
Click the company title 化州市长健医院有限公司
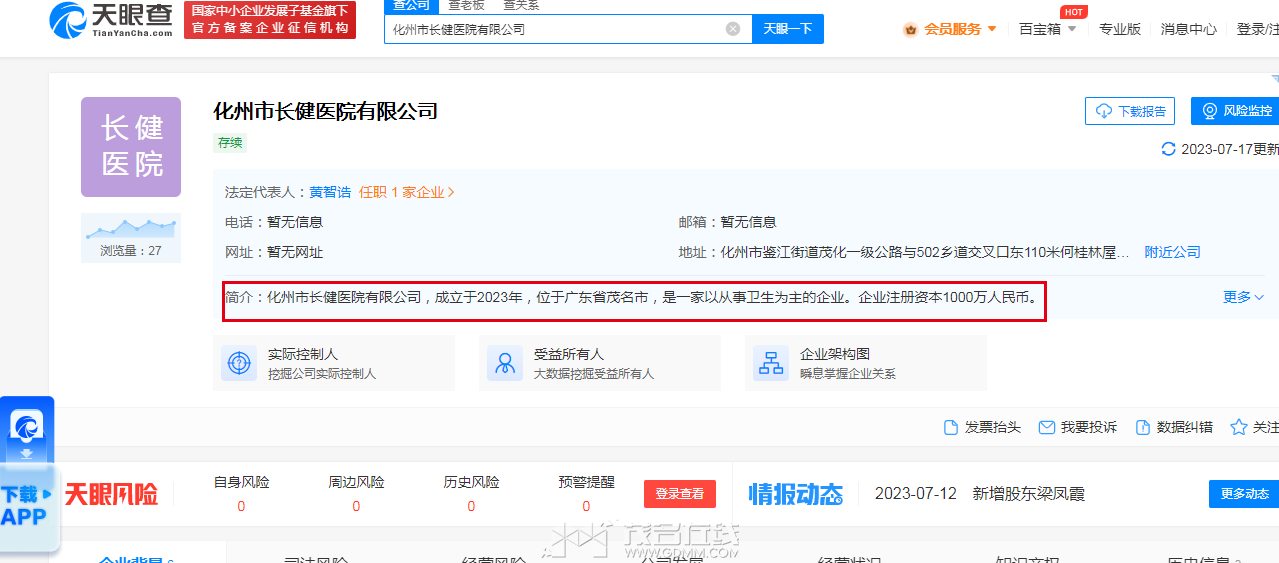click(326, 111)
